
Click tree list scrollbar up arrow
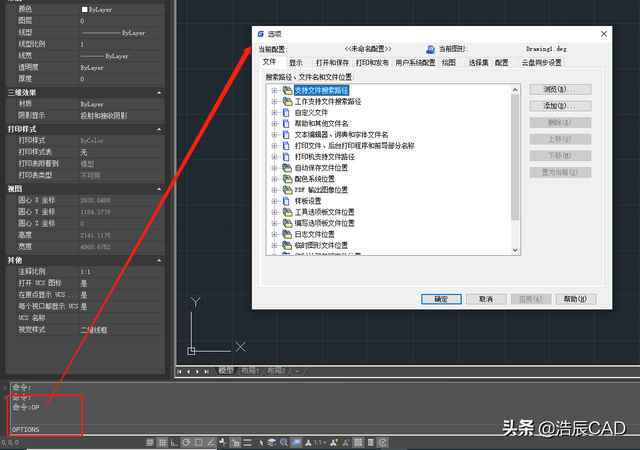(x=515, y=90)
